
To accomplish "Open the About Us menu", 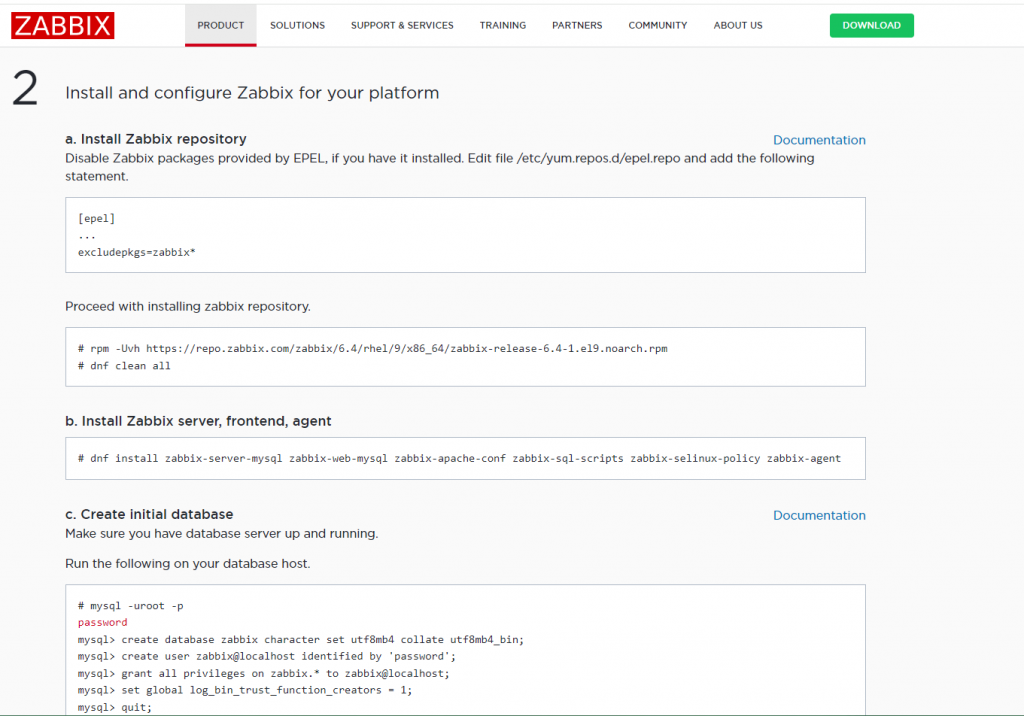I will click(x=738, y=25).
